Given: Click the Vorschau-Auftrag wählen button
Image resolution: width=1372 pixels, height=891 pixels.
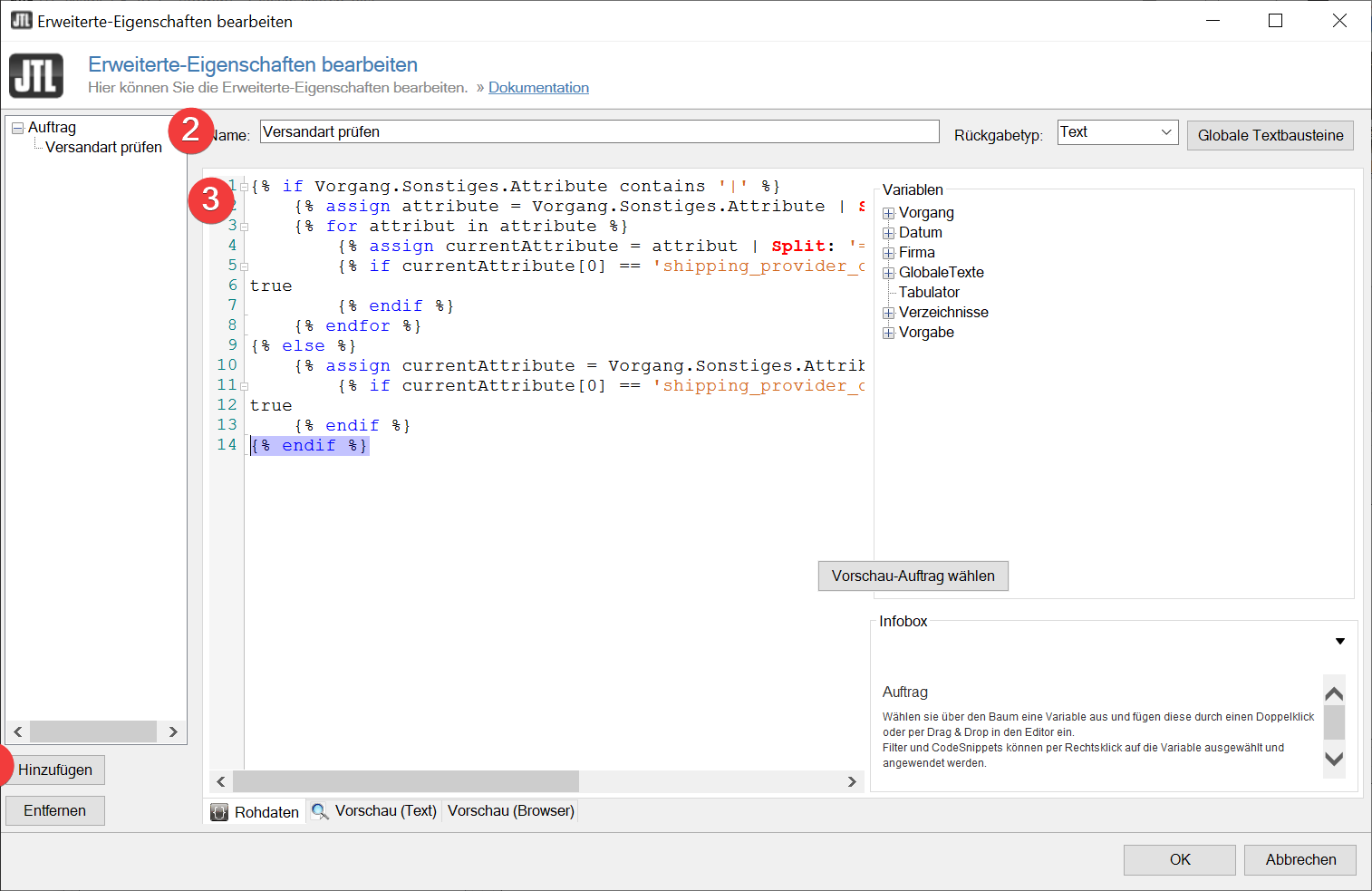Looking at the screenshot, I should (913, 576).
